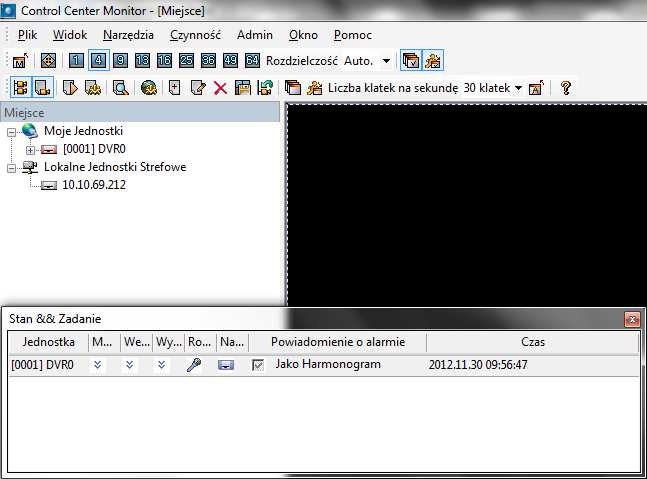Open the Plik menu
The width and height of the screenshot is (647, 479).
tap(27, 35)
